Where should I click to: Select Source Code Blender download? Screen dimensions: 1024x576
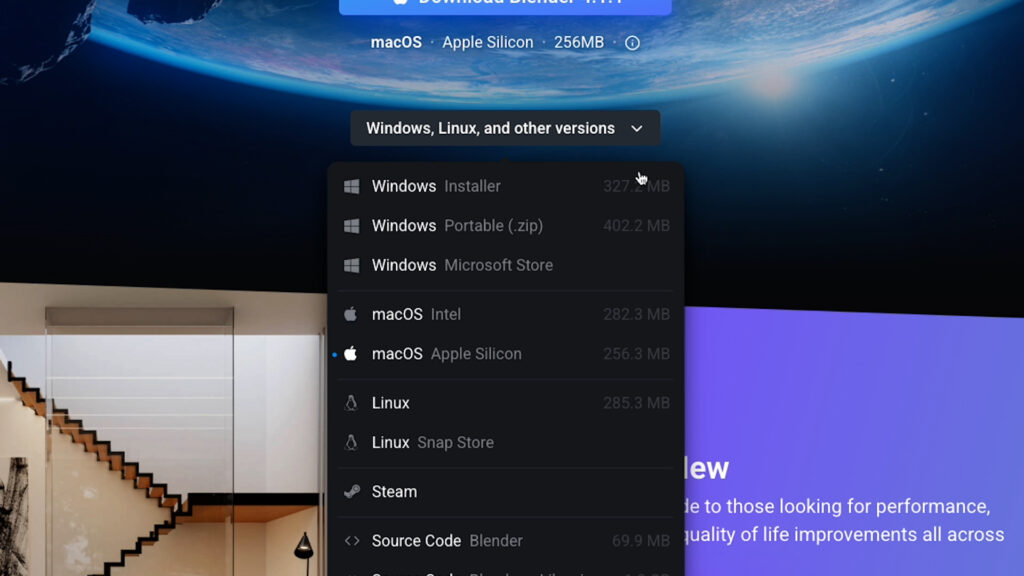tap(506, 541)
